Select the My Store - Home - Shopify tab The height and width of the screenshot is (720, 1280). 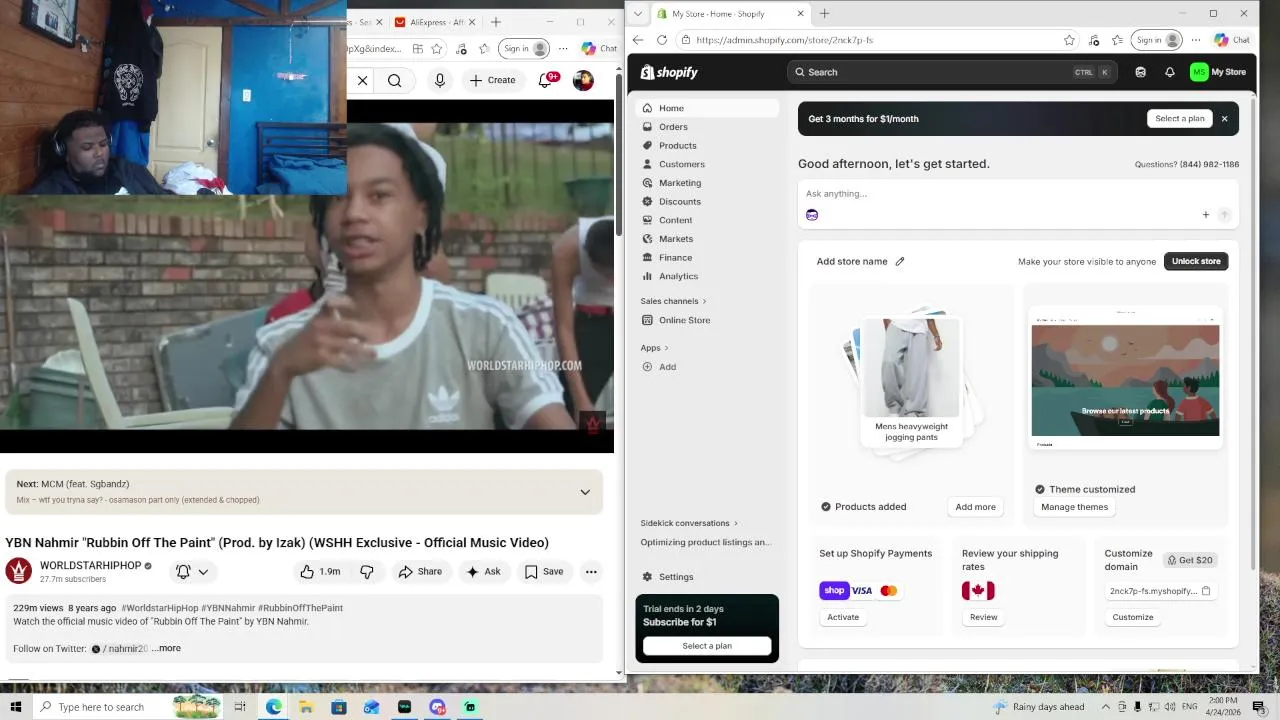[x=731, y=13]
